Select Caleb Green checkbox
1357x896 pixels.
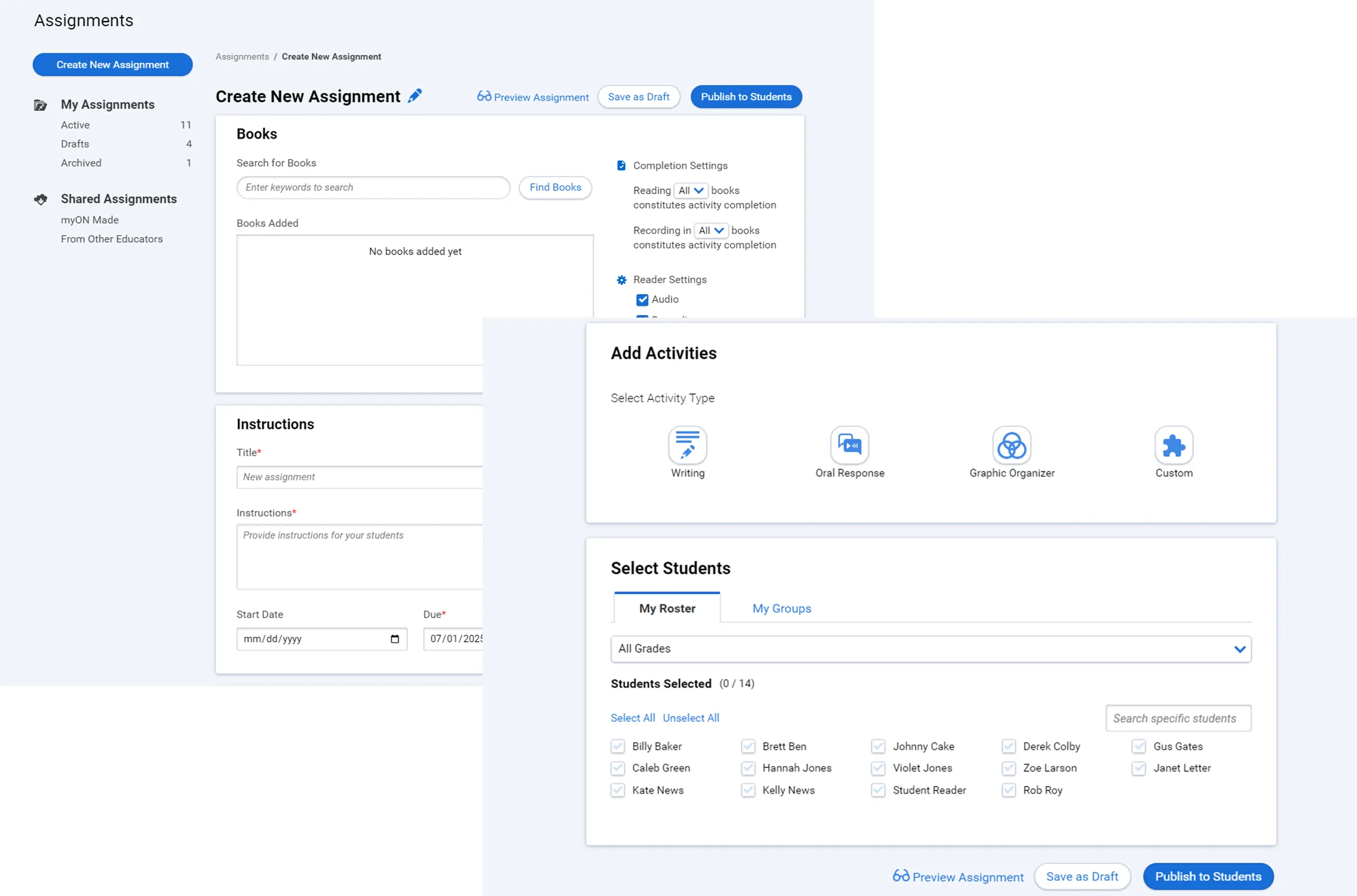point(618,768)
